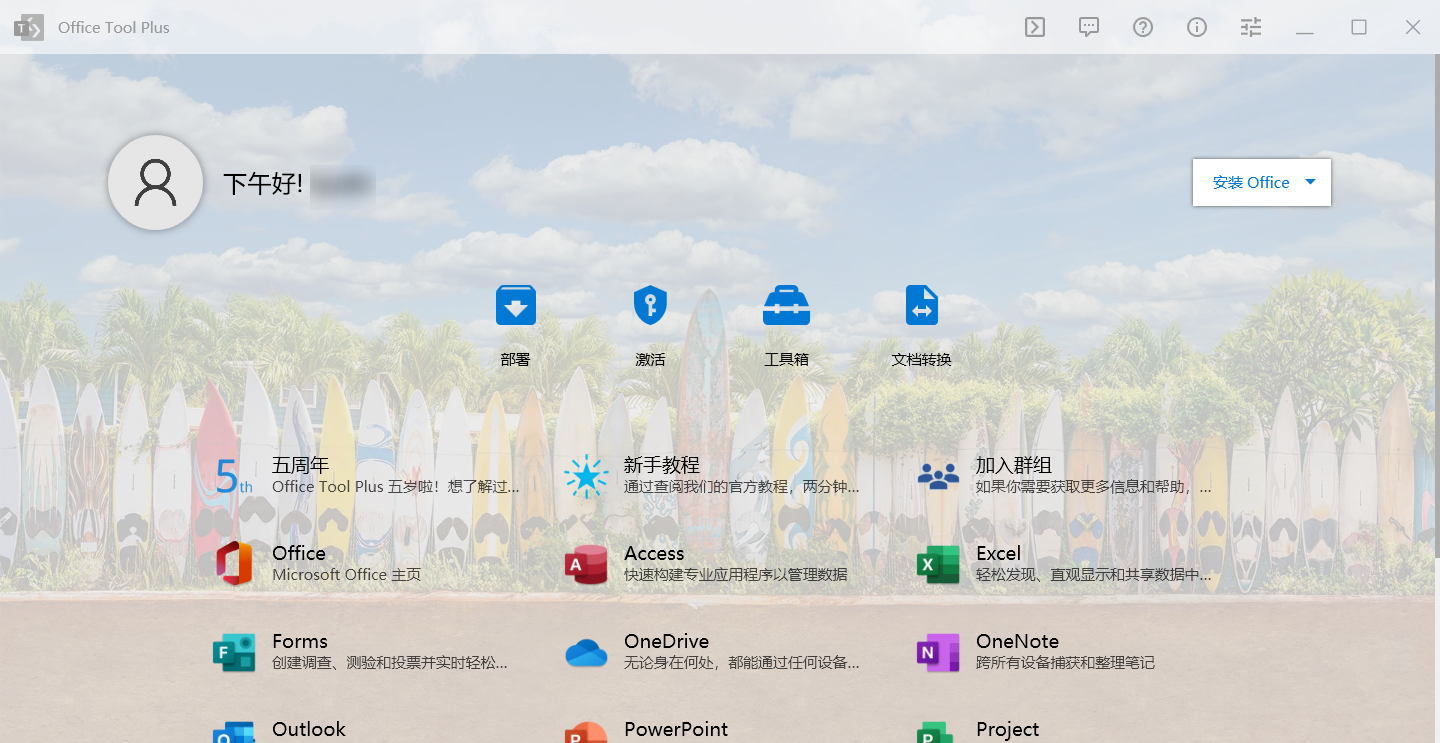Click the Office Tool Plus logo icon
This screenshot has height=743, width=1440.
(29, 27)
